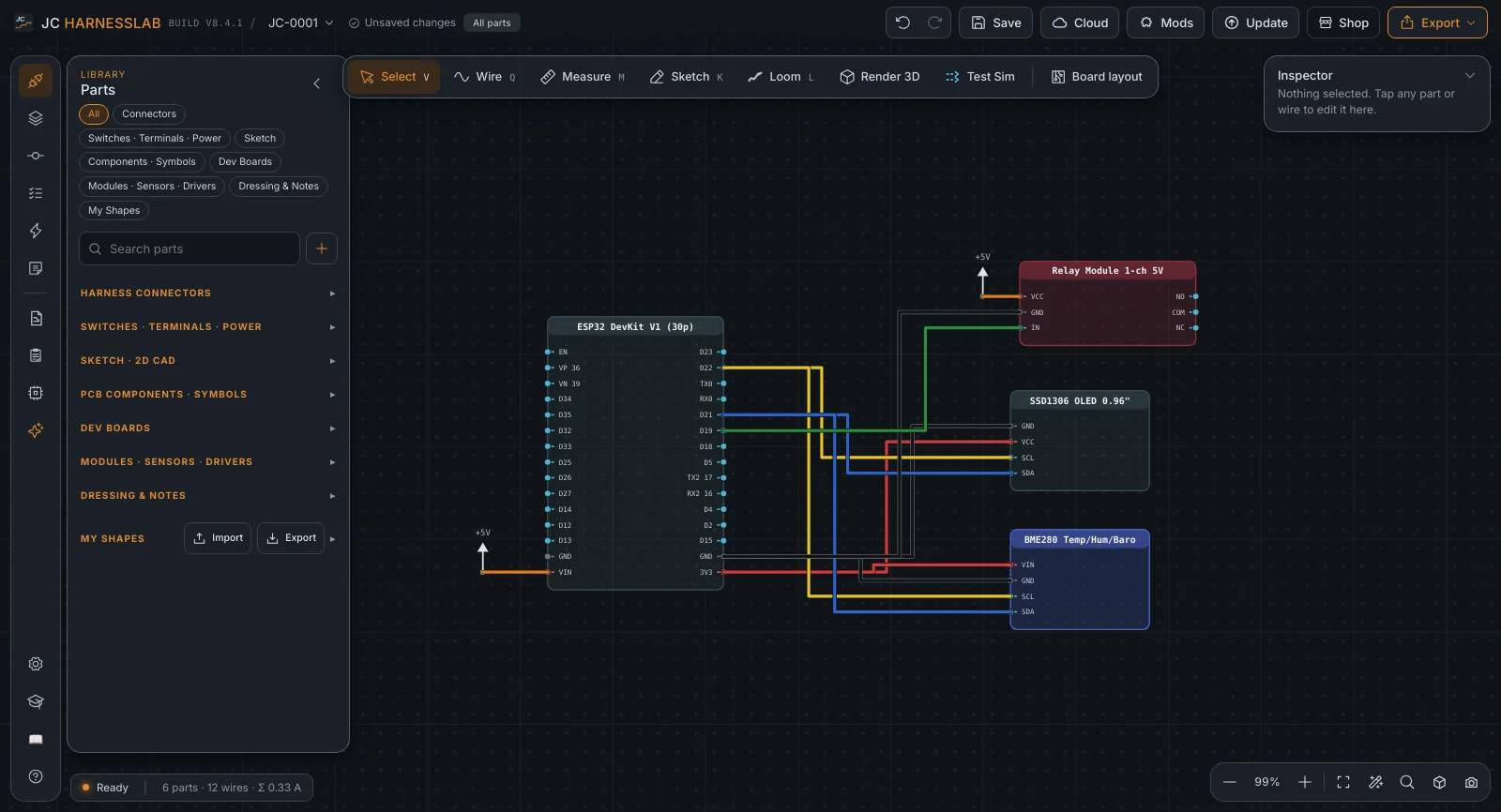Toggle the Dressing & Notes filter chip
This screenshot has width=1501, height=812.
coord(279,187)
